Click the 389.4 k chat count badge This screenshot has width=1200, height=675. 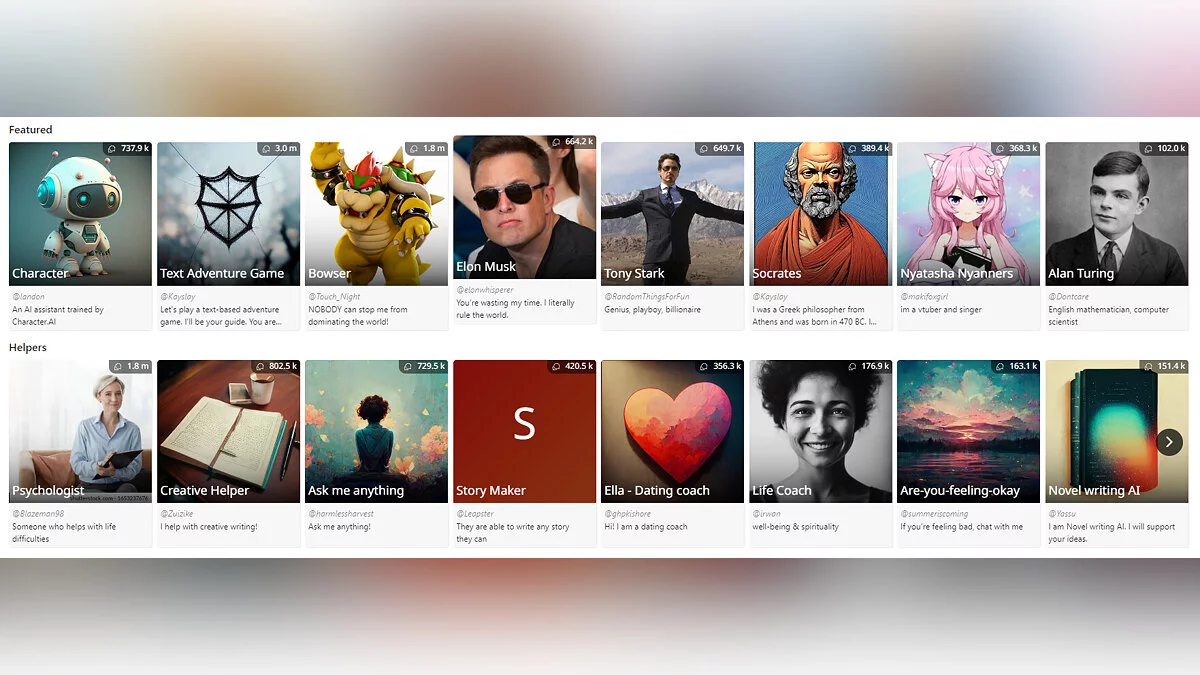point(868,148)
